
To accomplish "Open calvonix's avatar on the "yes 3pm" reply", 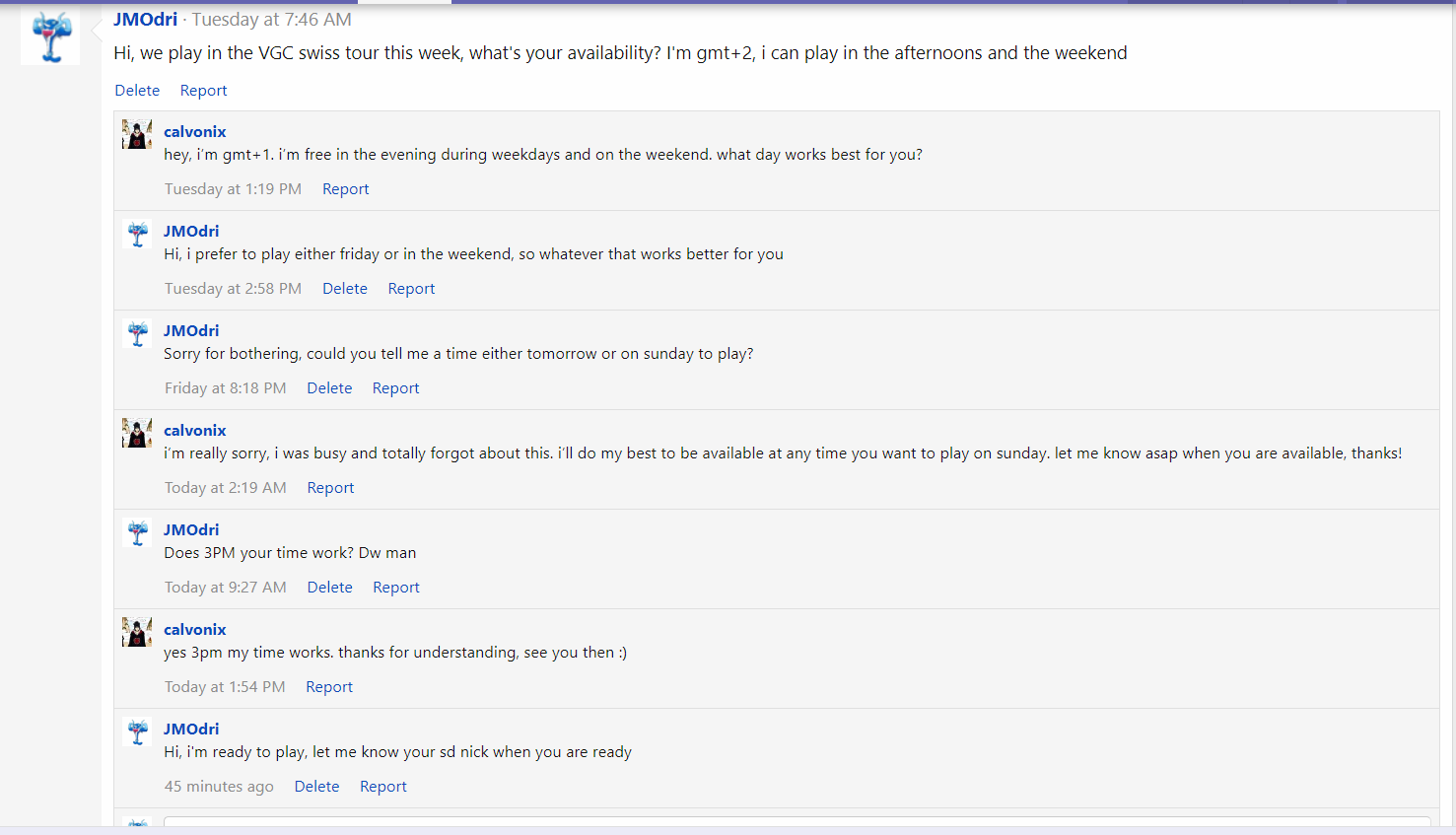I will 137,632.
